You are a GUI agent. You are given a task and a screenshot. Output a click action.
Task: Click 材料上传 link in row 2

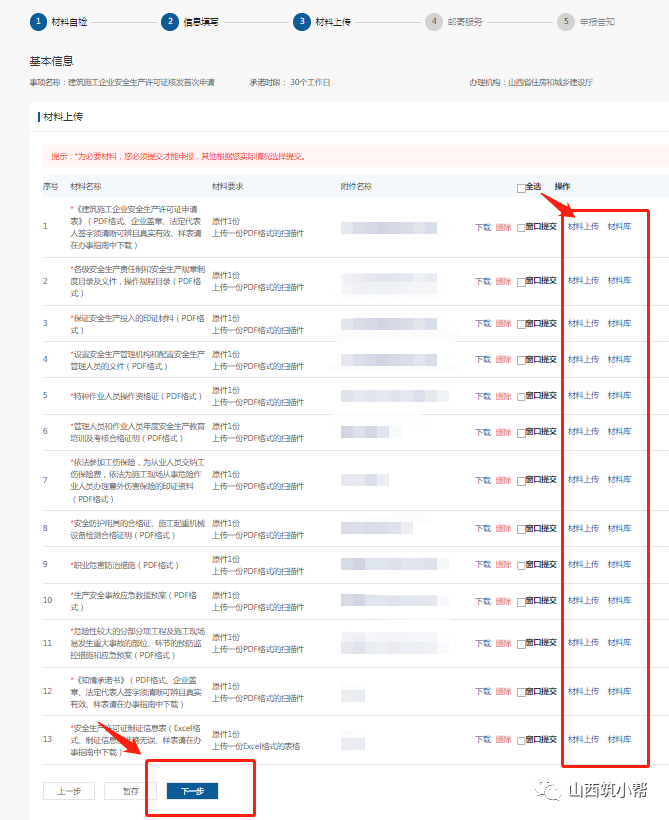pyautogui.click(x=583, y=281)
